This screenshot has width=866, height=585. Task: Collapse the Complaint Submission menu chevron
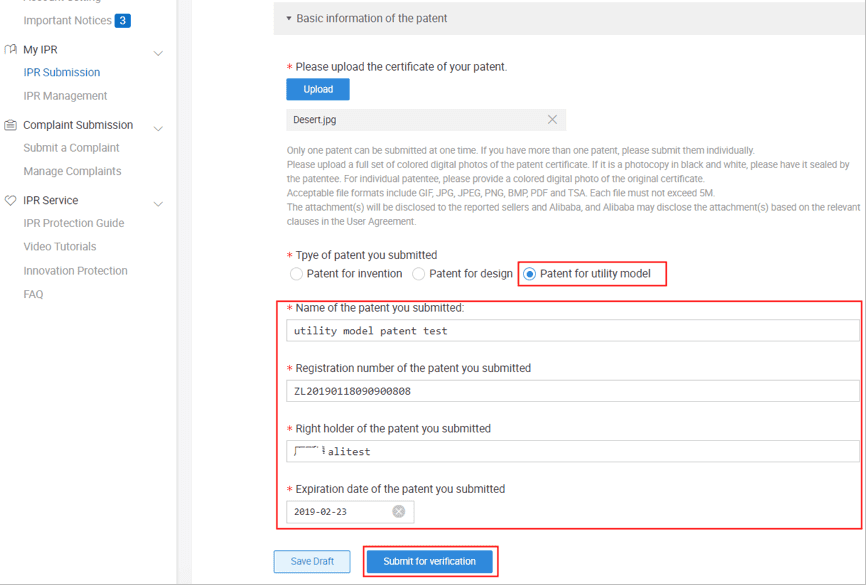click(158, 128)
